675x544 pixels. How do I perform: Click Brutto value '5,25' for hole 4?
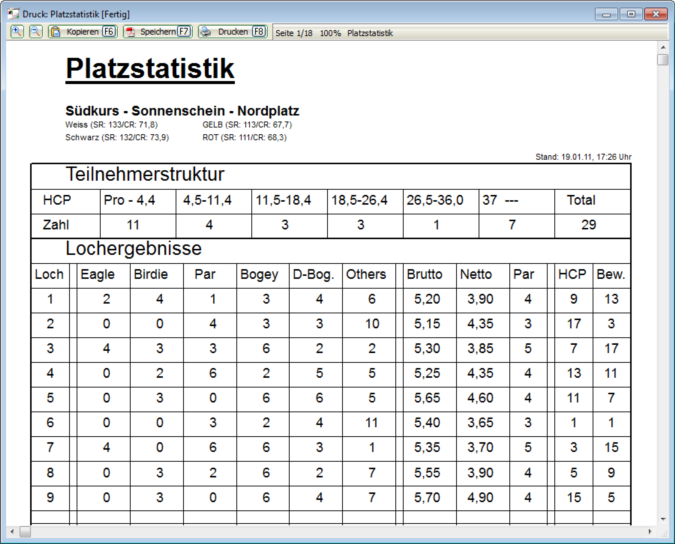pyautogui.click(x=427, y=373)
